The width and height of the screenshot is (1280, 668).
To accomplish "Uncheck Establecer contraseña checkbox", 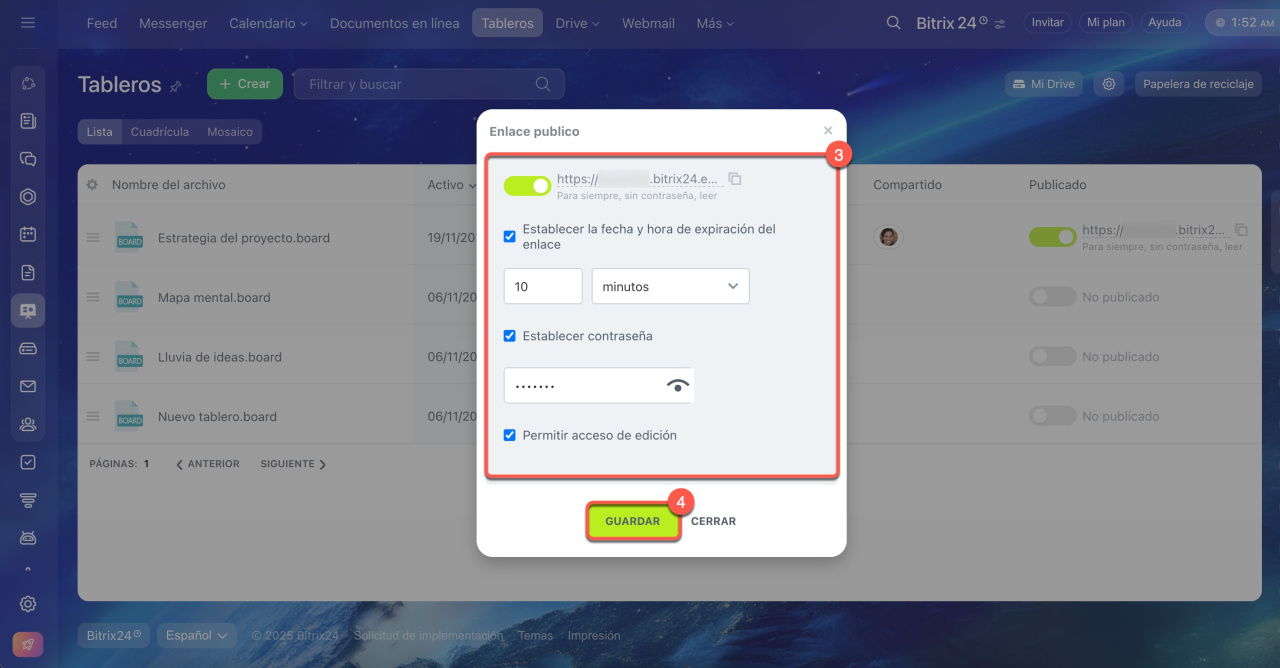I will (510, 336).
